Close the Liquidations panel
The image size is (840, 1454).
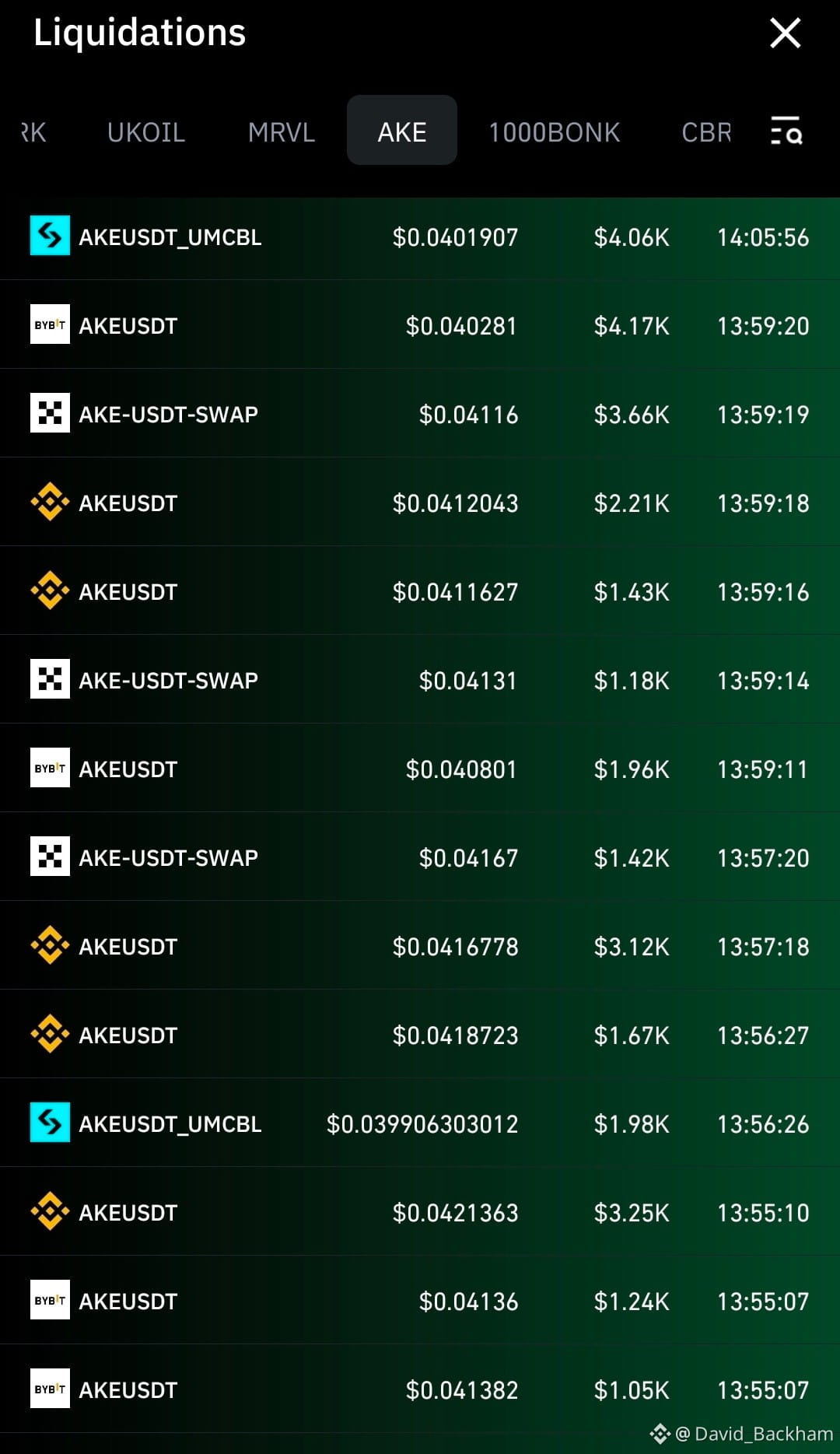(785, 33)
